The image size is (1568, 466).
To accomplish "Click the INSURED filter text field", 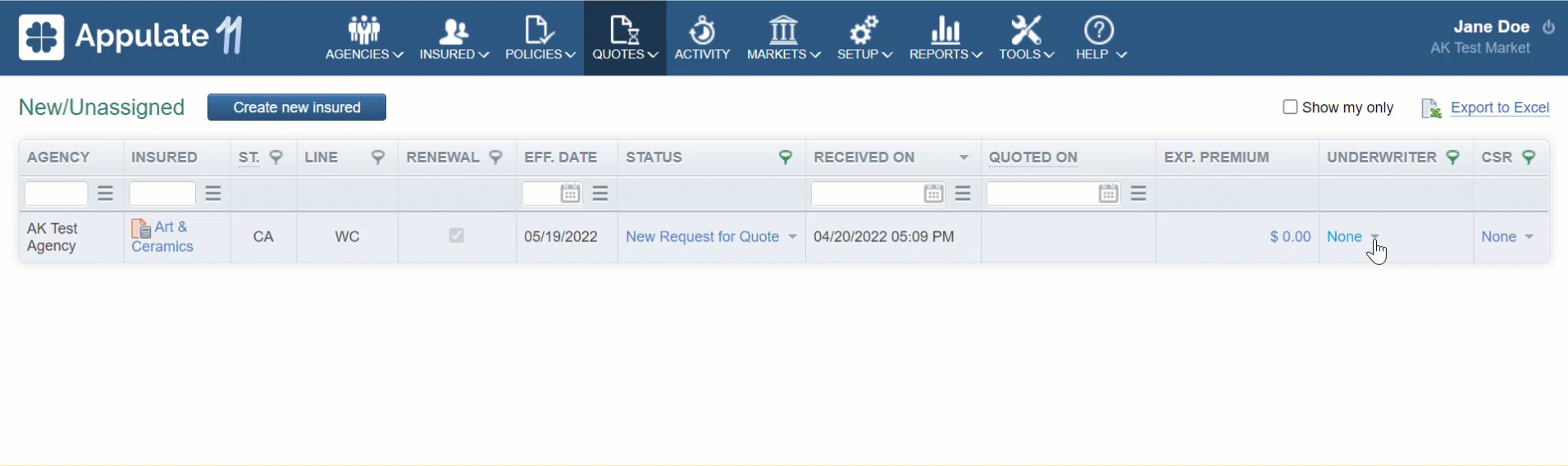I will [x=162, y=194].
